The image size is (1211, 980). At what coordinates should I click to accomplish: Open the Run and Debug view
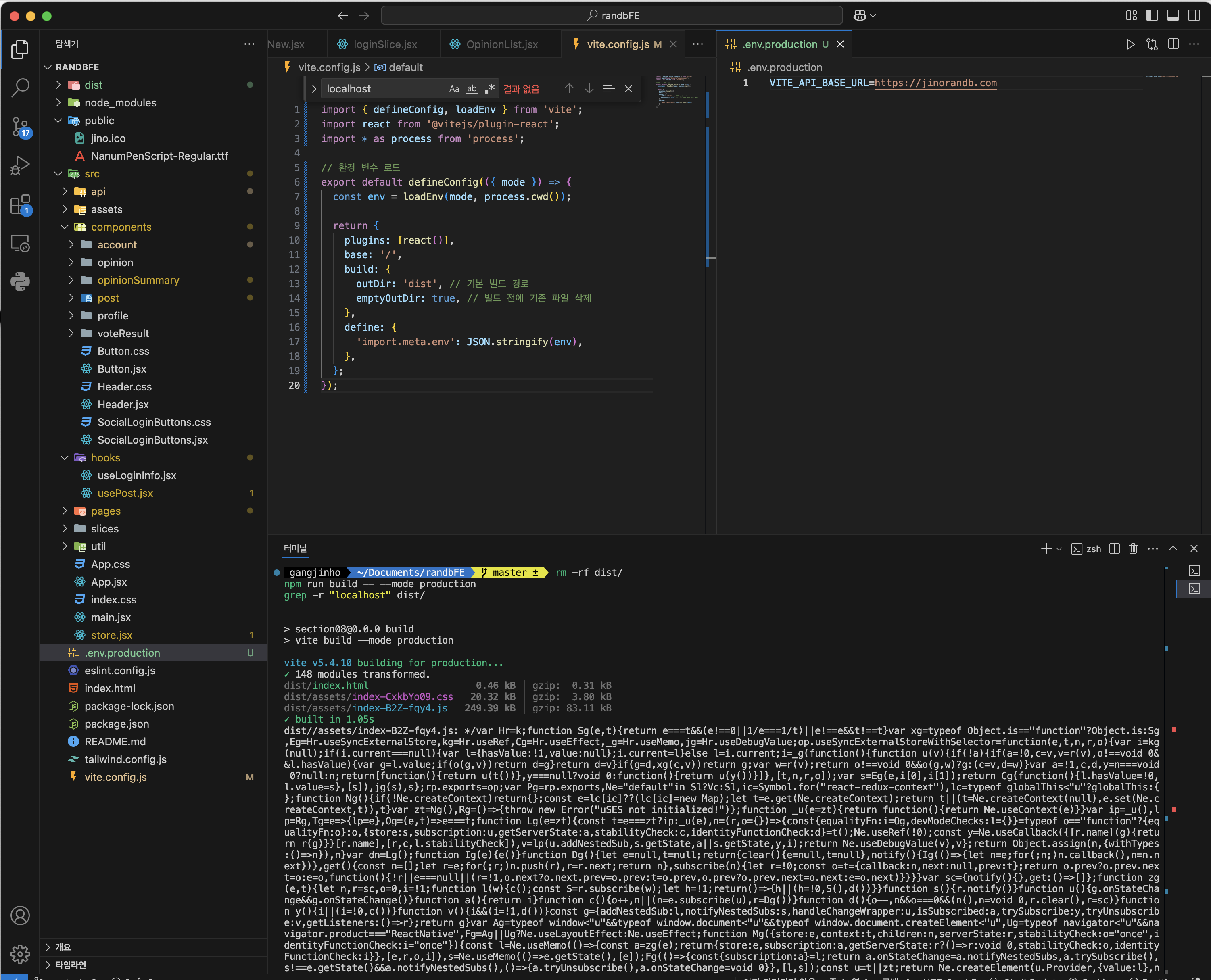[20, 165]
